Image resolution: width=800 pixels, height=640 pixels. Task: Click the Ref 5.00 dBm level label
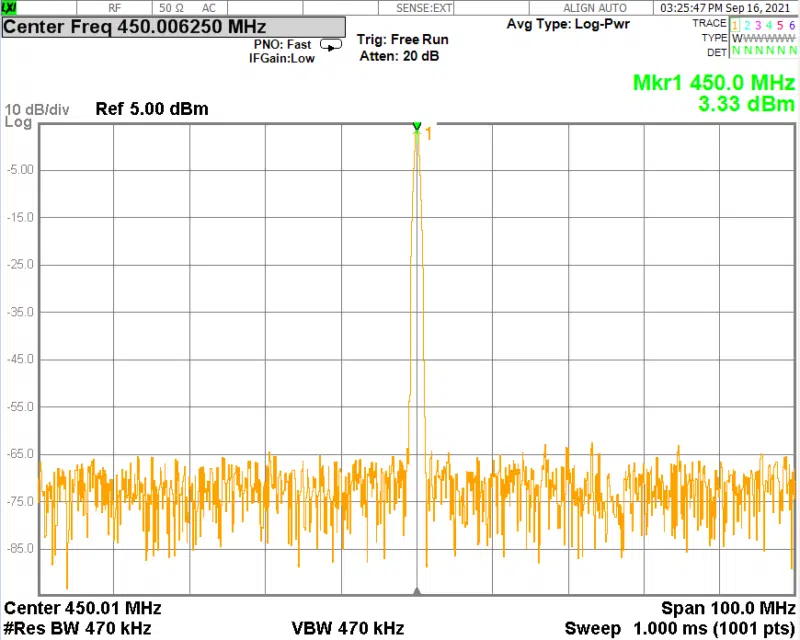(152, 109)
